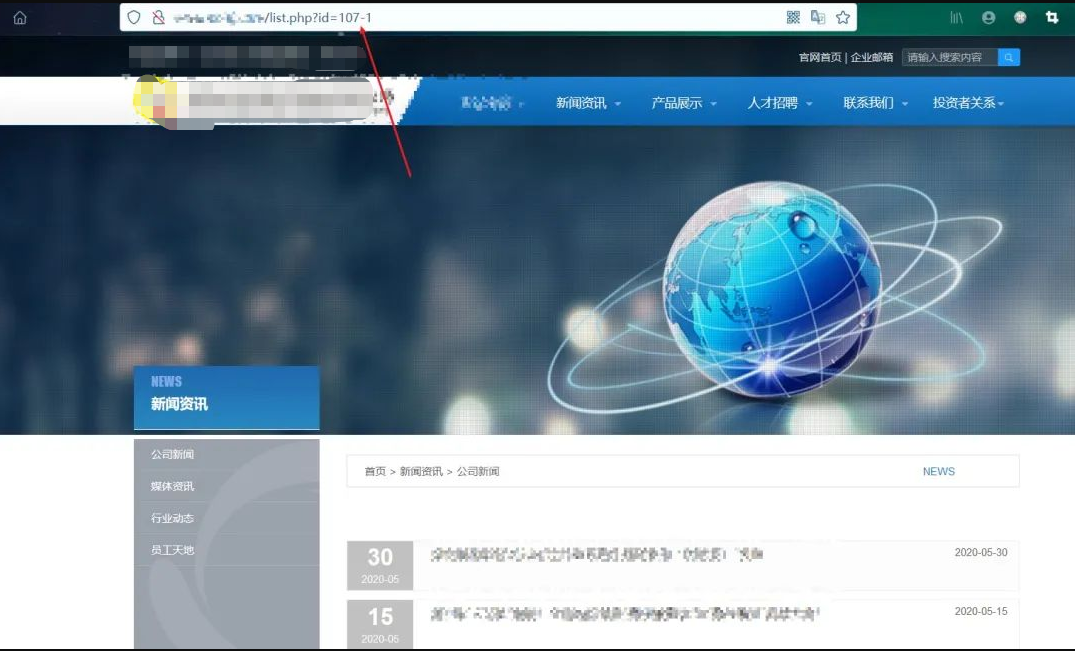Click the insecure connection padlock icon
The height and width of the screenshot is (651, 1075).
(x=157, y=17)
